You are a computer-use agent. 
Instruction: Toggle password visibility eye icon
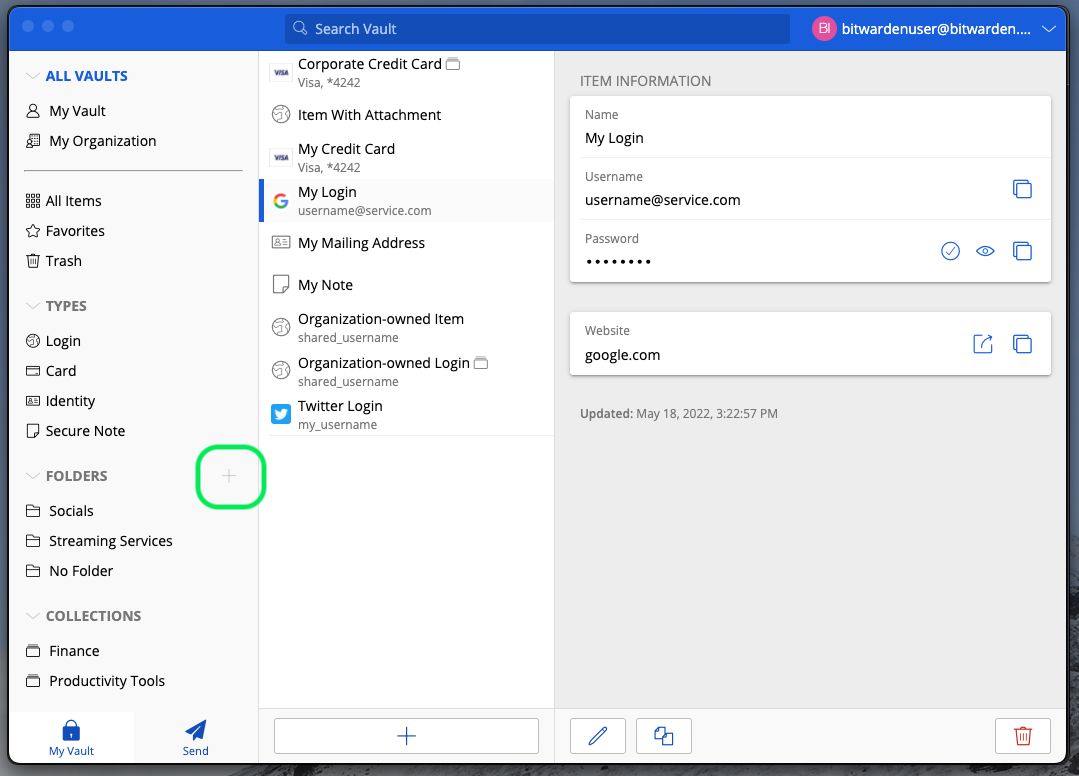985,251
